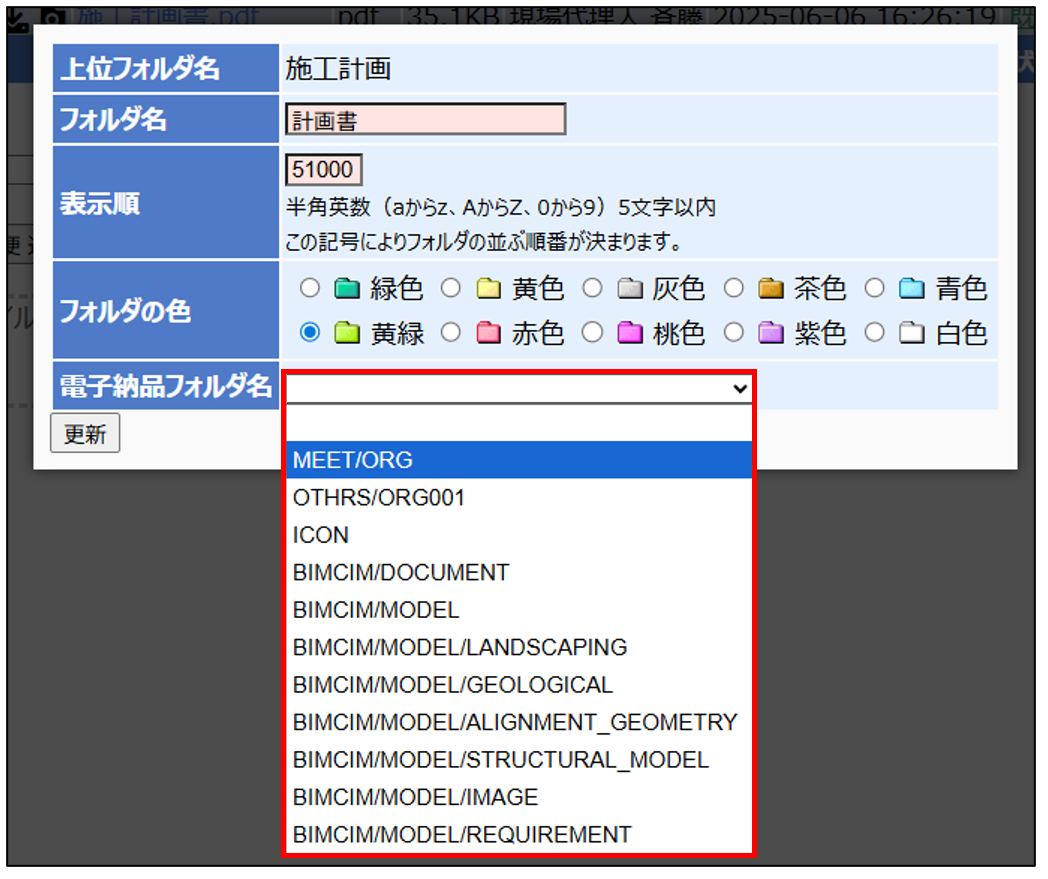The image size is (1048, 879).
Task: Click the white folder color icon
Action: pyautogui.click(x=911, y=333)
